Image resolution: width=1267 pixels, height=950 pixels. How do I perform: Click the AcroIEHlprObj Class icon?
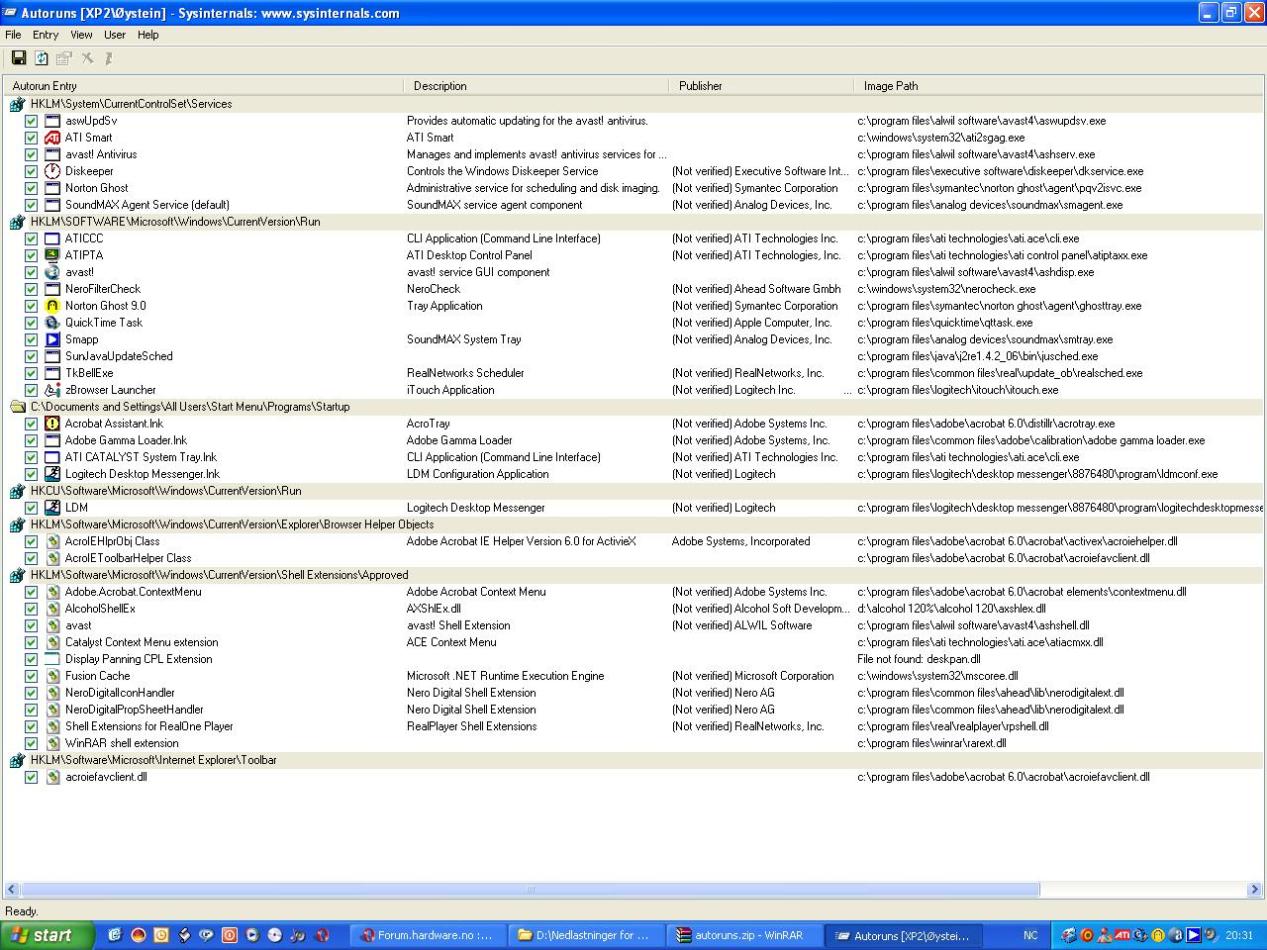pos(53,541)
